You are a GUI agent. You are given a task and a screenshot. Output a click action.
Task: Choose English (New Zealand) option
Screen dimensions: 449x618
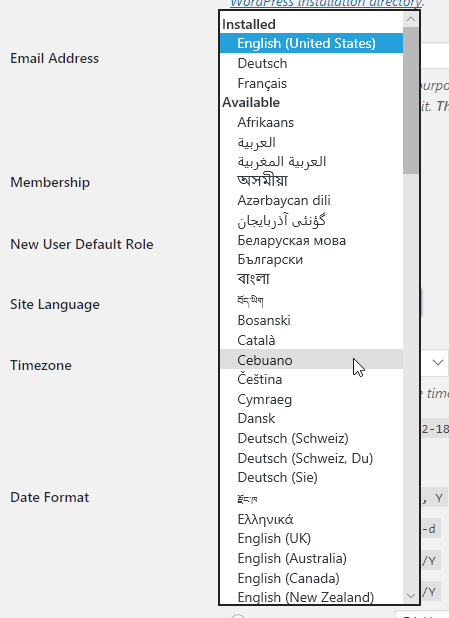pos(311,597)
